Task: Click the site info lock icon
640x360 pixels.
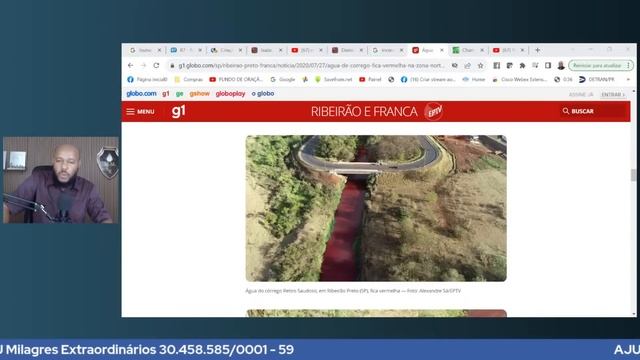Action: (172, 65)
